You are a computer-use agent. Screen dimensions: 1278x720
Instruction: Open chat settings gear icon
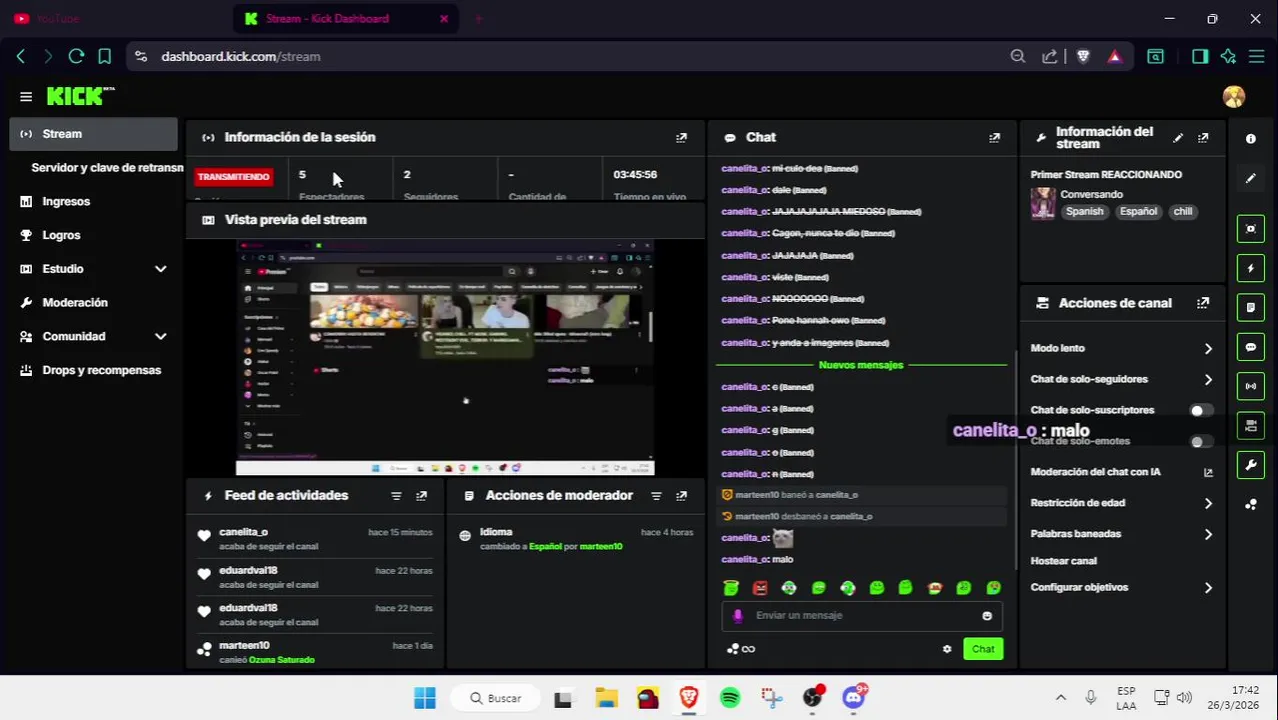[947, 649]
